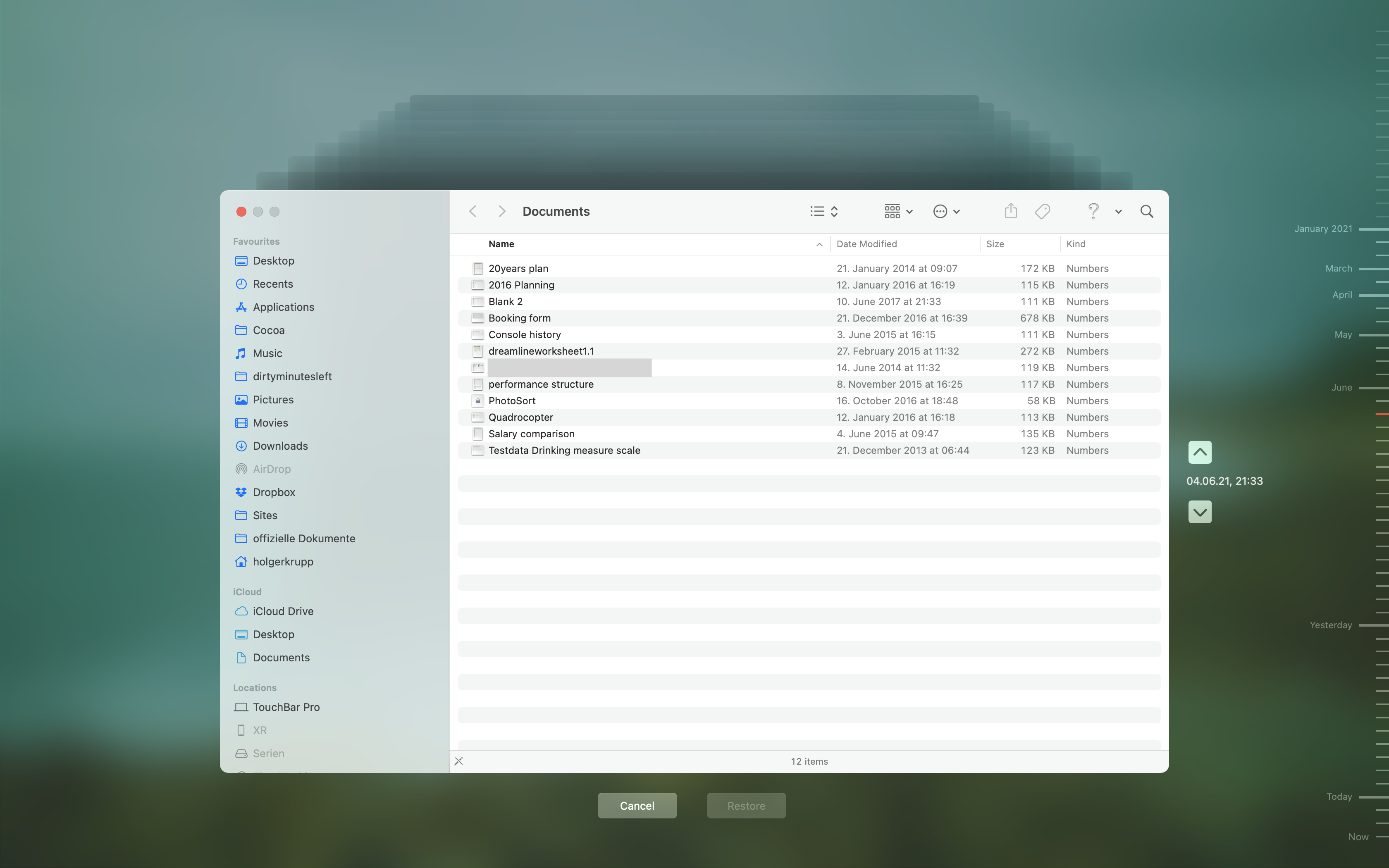Viewport: 1389px width, 868px height.
Task: Go to next backup with down arrow
Action: click(1200, 512)
